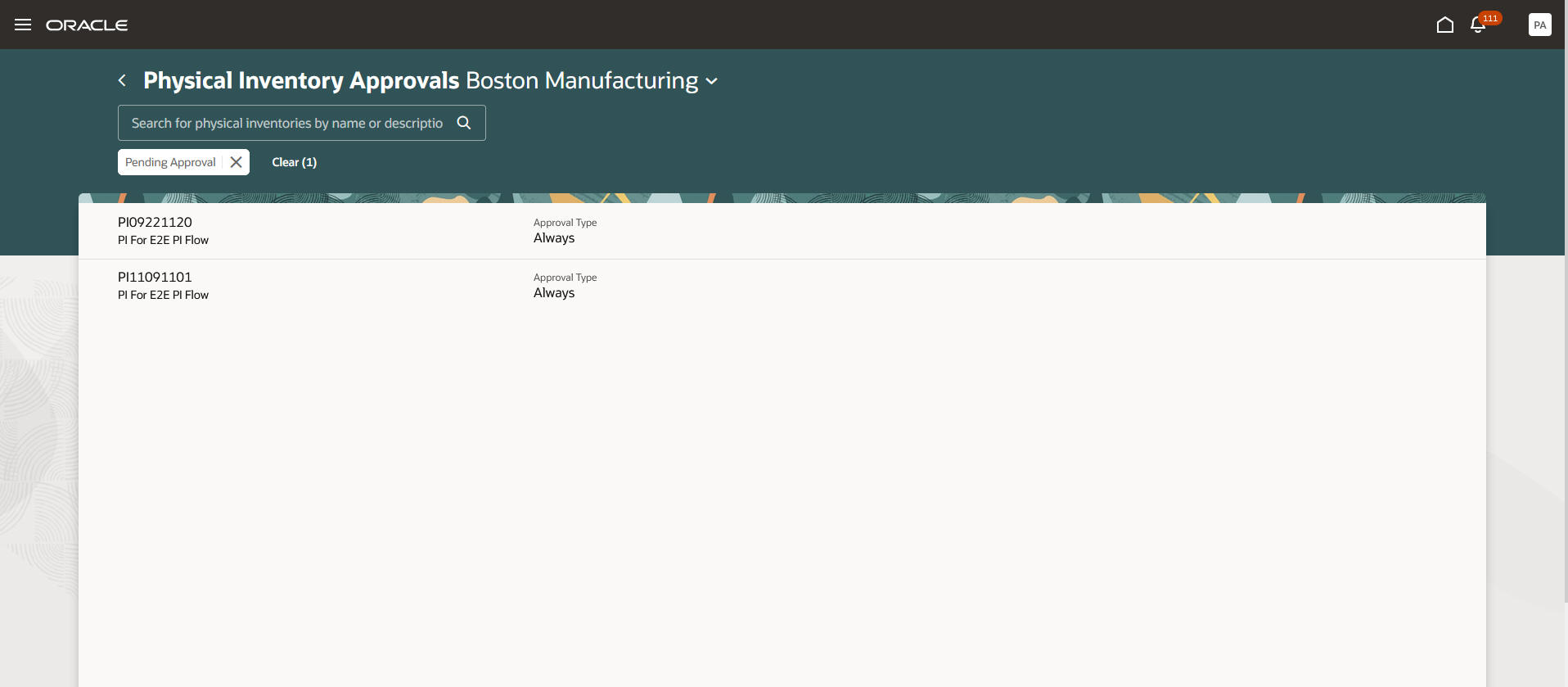Remove the Pending Approval filter chip

click(x=236, y=162)
